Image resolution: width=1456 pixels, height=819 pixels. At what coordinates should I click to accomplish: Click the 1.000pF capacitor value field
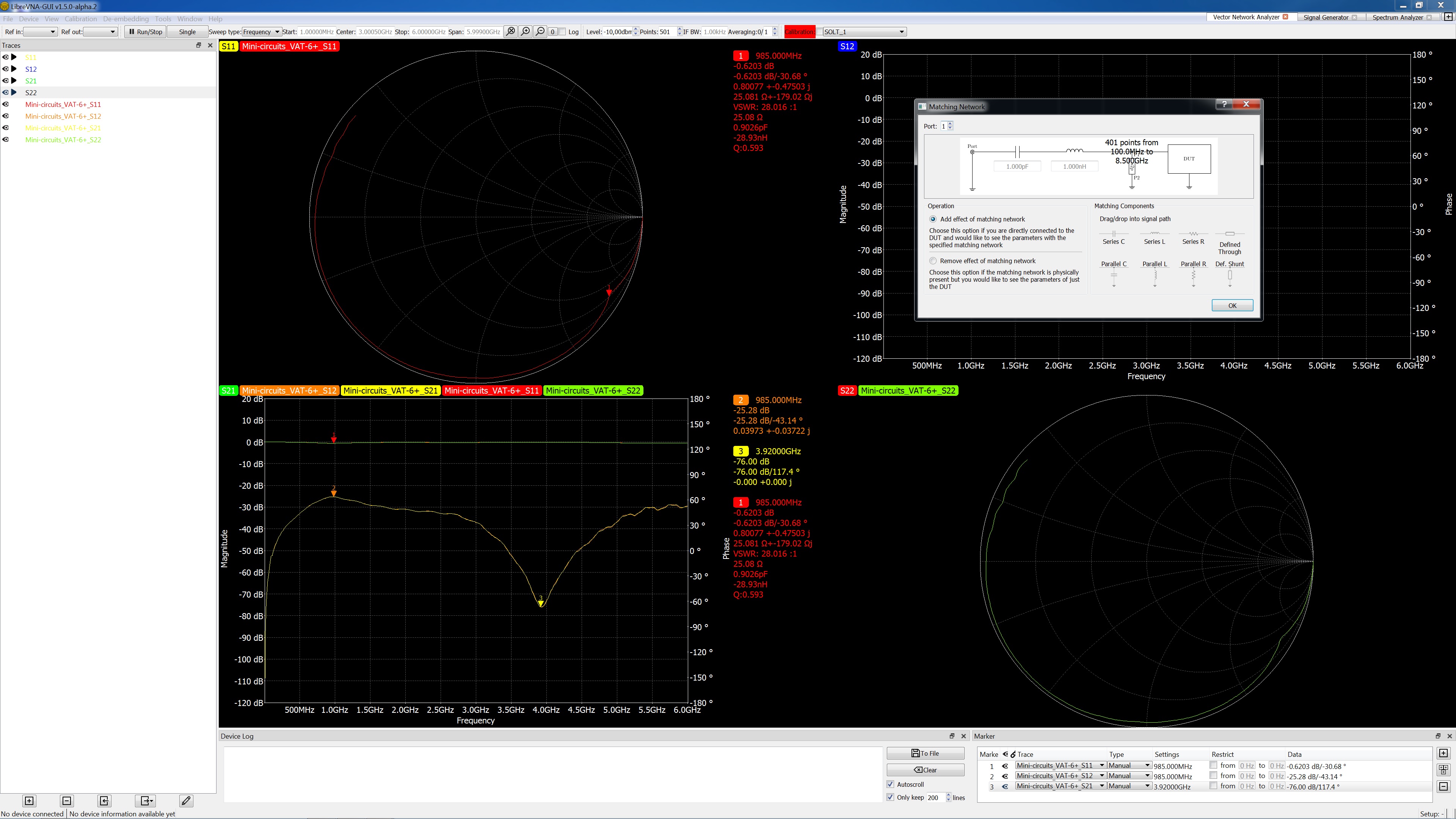pos(1017,166)
